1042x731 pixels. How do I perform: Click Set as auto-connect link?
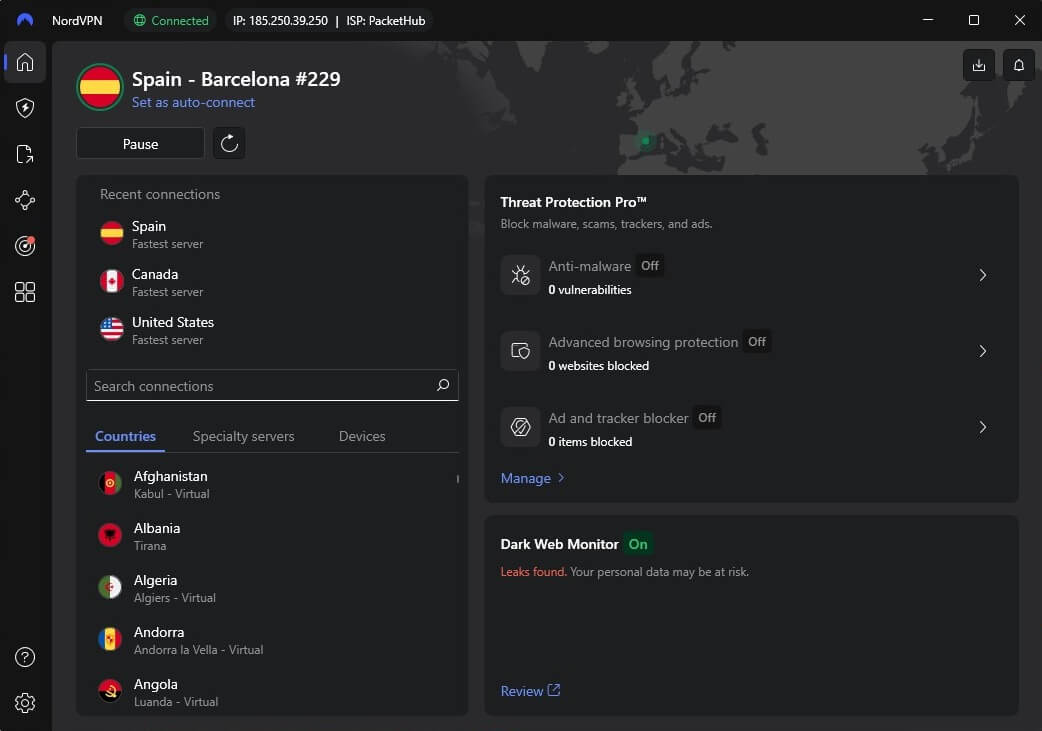click(x=193, y=102)
